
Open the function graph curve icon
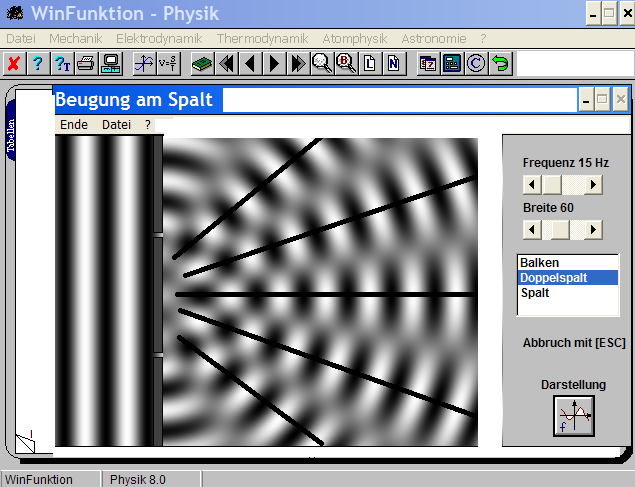pos(144,64)
